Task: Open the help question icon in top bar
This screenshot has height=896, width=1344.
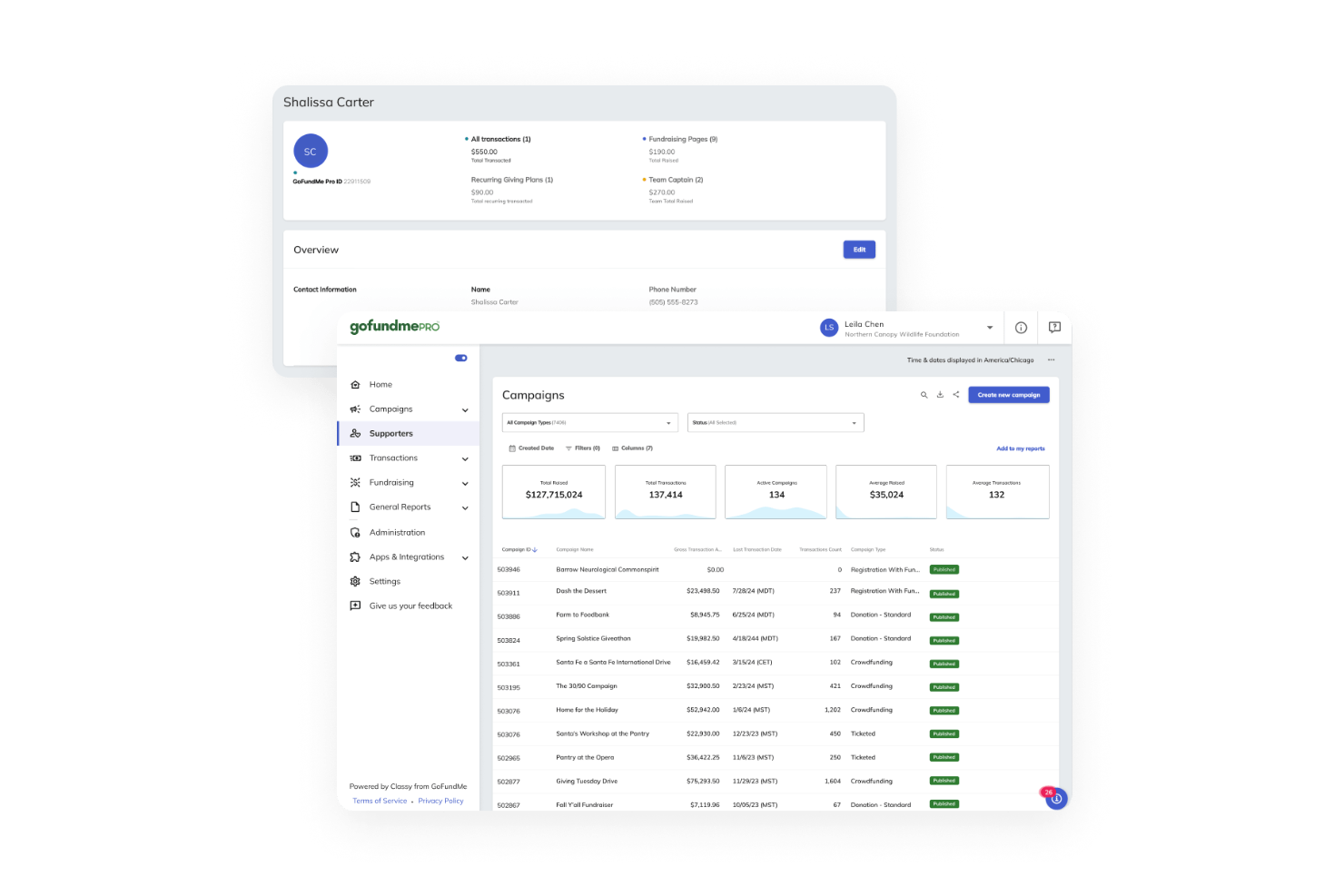Action: tap(1054, 328)
